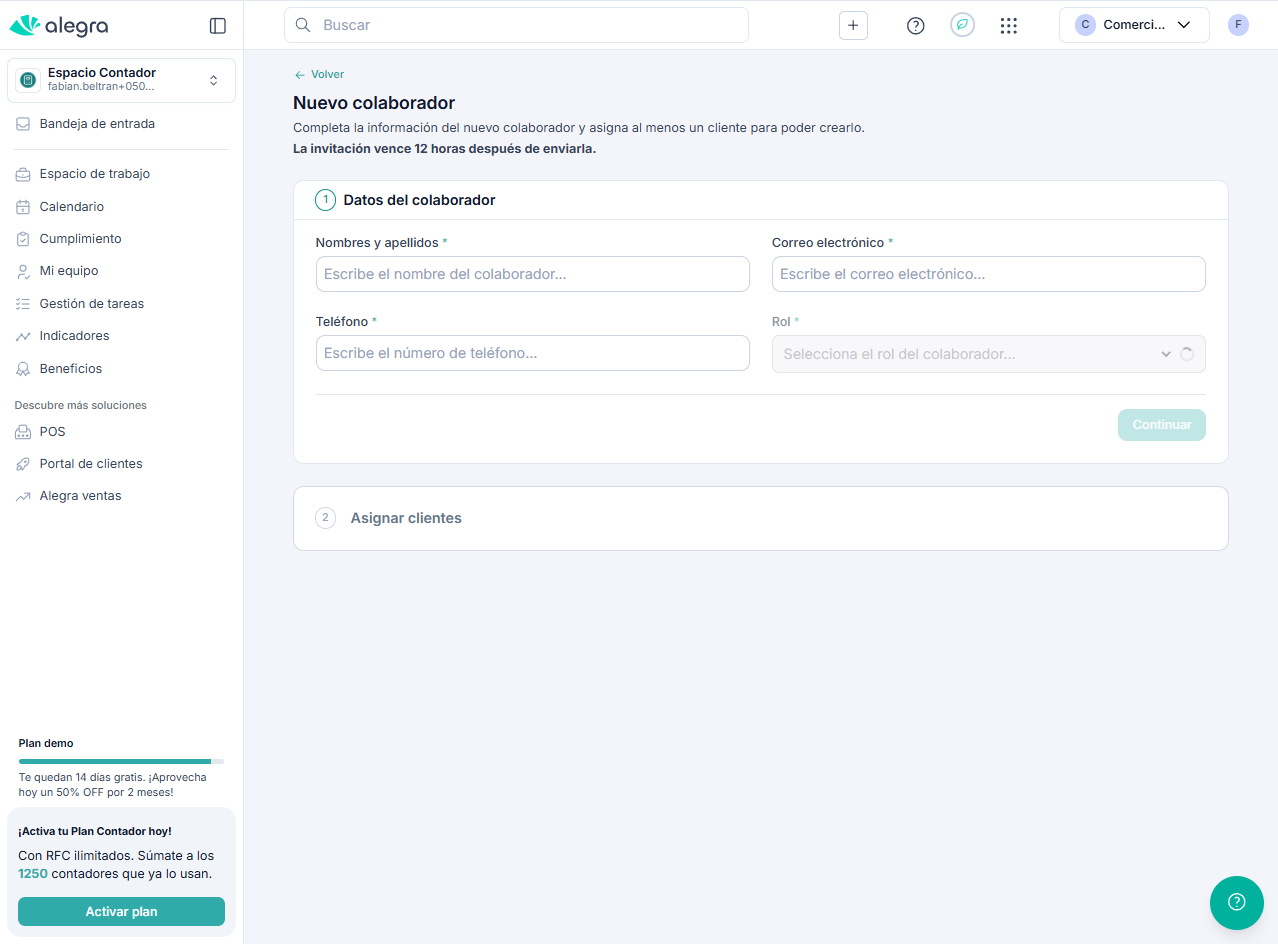Image resolution: width=1278 pixels, height=944 pixels.
Task: Click the user avatar F icon
Action: [1238, 25]
